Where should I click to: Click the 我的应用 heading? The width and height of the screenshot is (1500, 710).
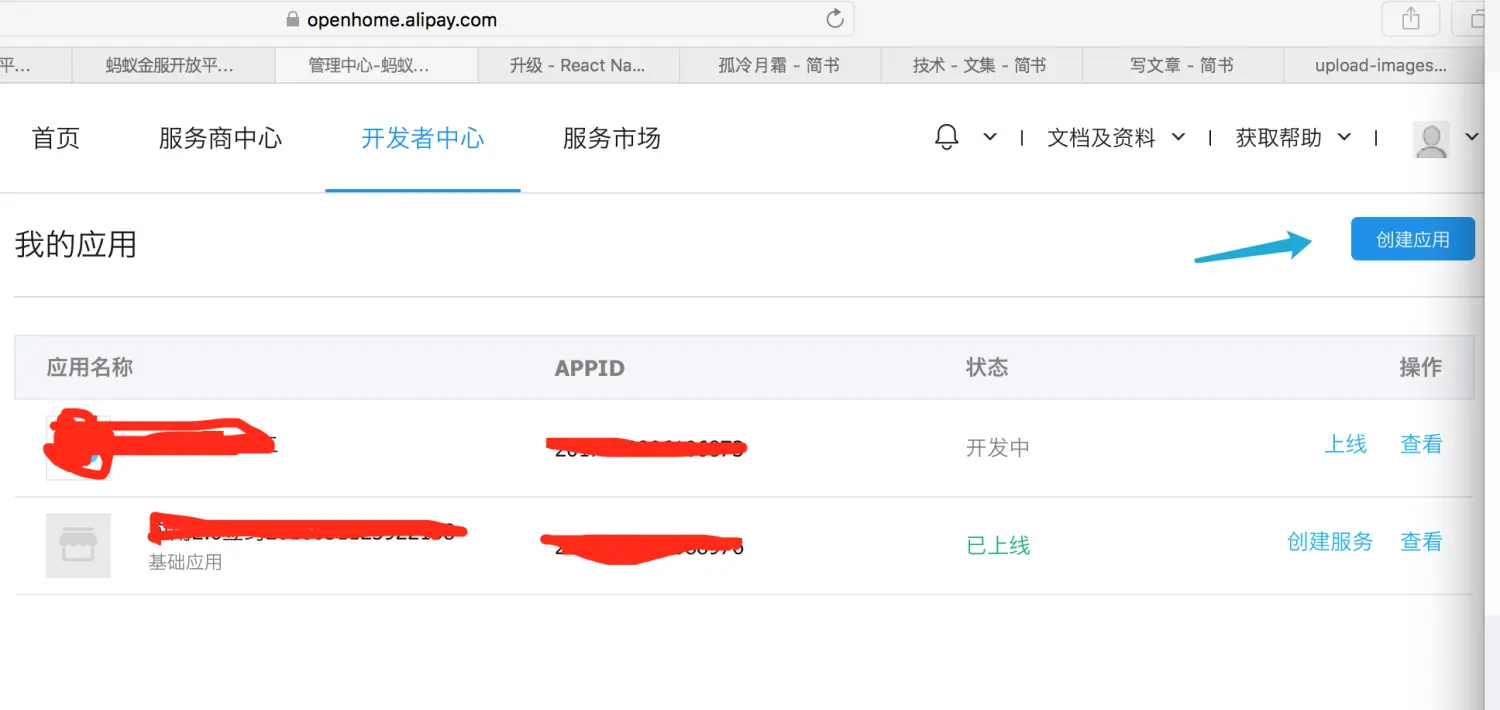pos(76,245)
